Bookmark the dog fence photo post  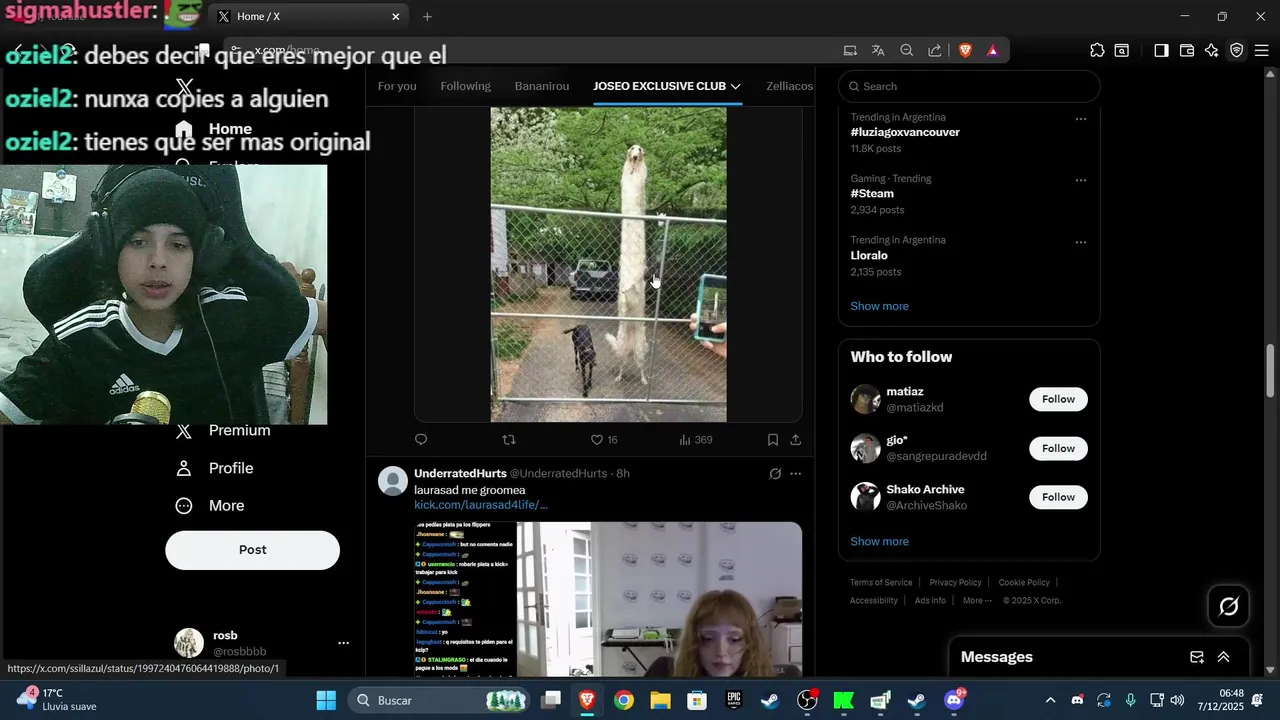(x=773, y=440)
